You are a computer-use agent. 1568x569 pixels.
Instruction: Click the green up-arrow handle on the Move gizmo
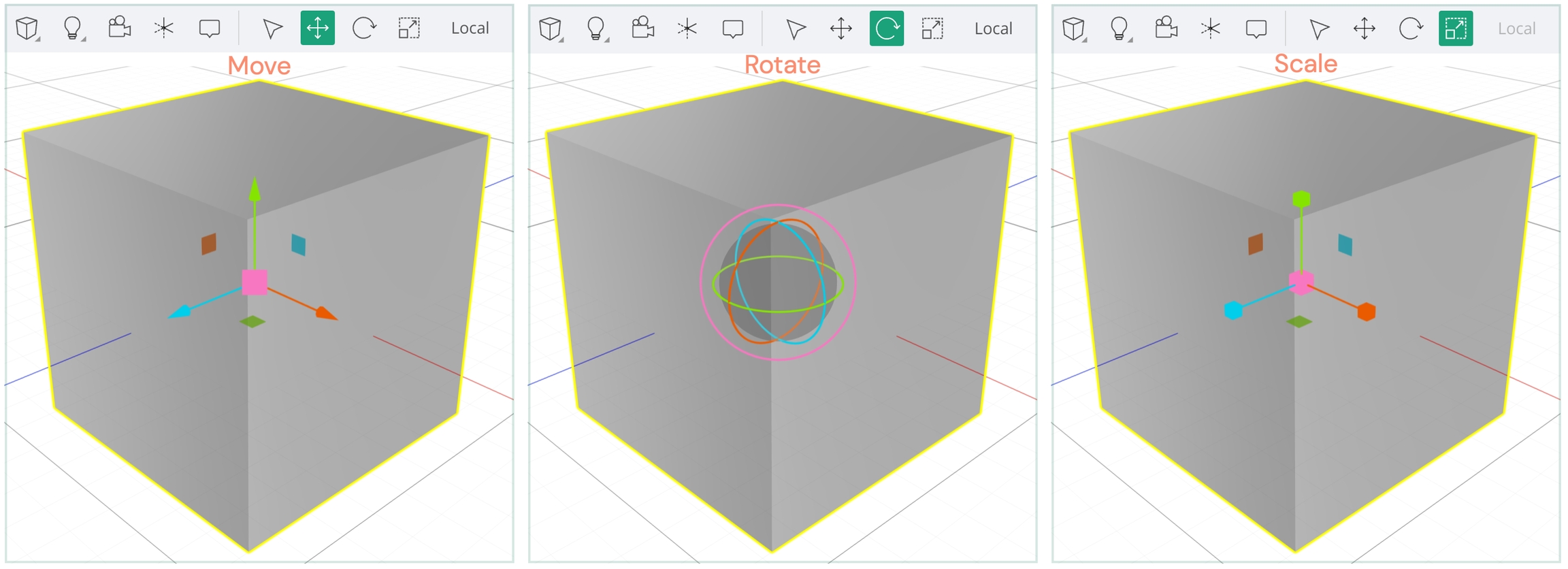255,190
